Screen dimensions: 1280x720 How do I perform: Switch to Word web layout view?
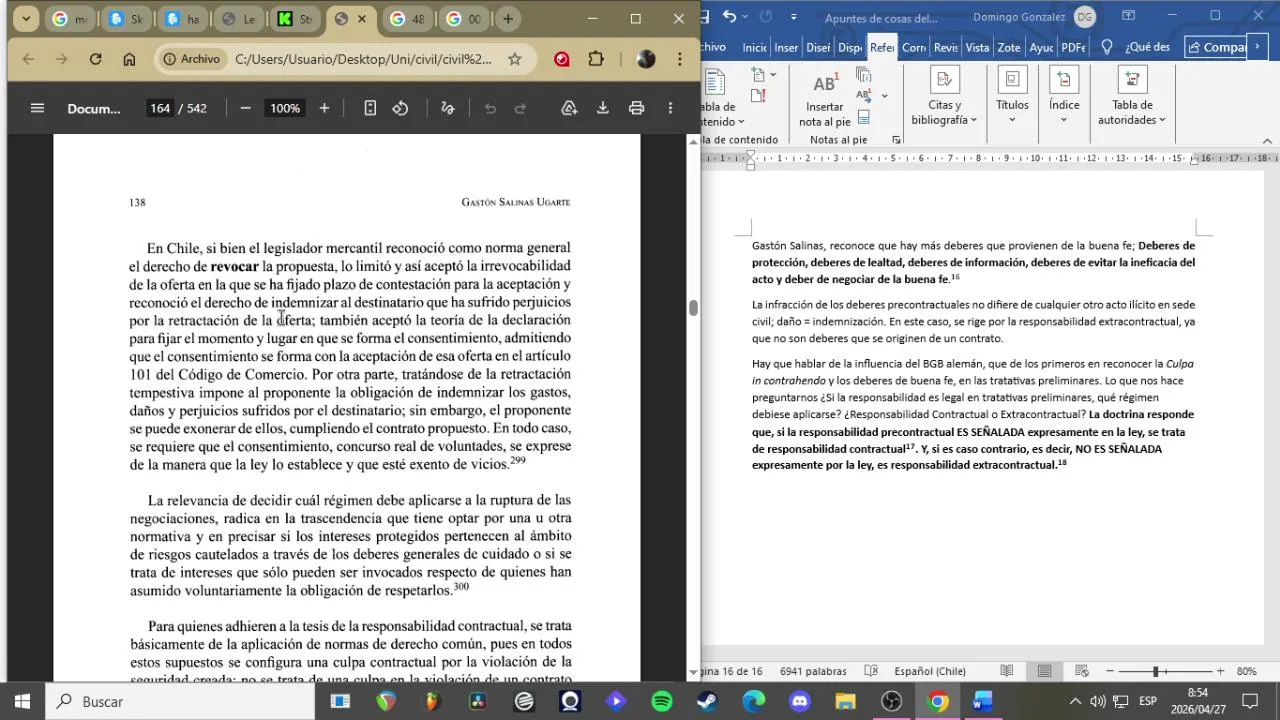point(1082,671)
